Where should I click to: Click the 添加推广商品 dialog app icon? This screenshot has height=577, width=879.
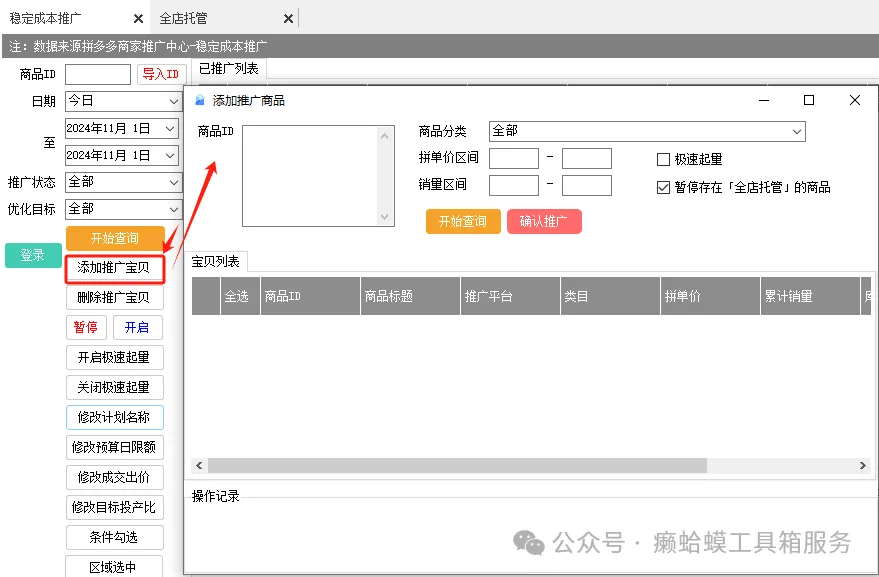click(x=200, y=100)
